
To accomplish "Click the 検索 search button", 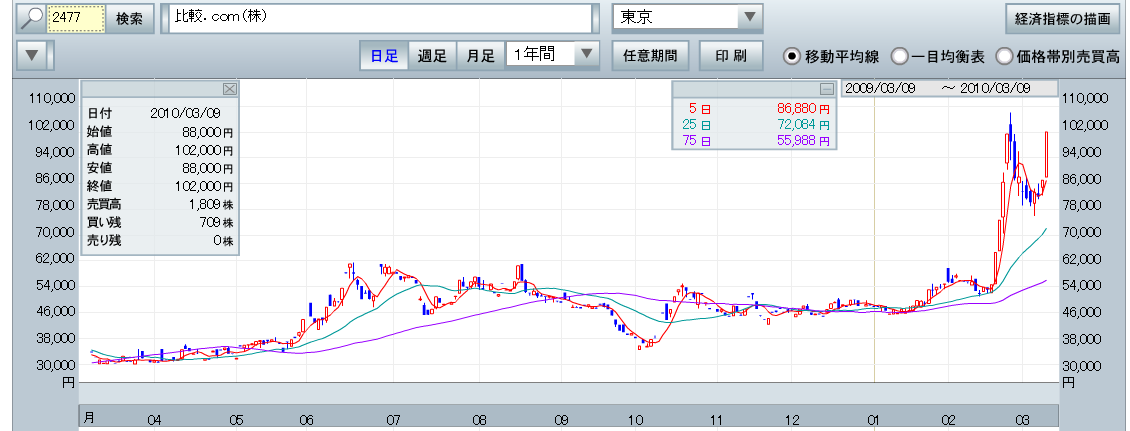I will [x=128, y=18].
